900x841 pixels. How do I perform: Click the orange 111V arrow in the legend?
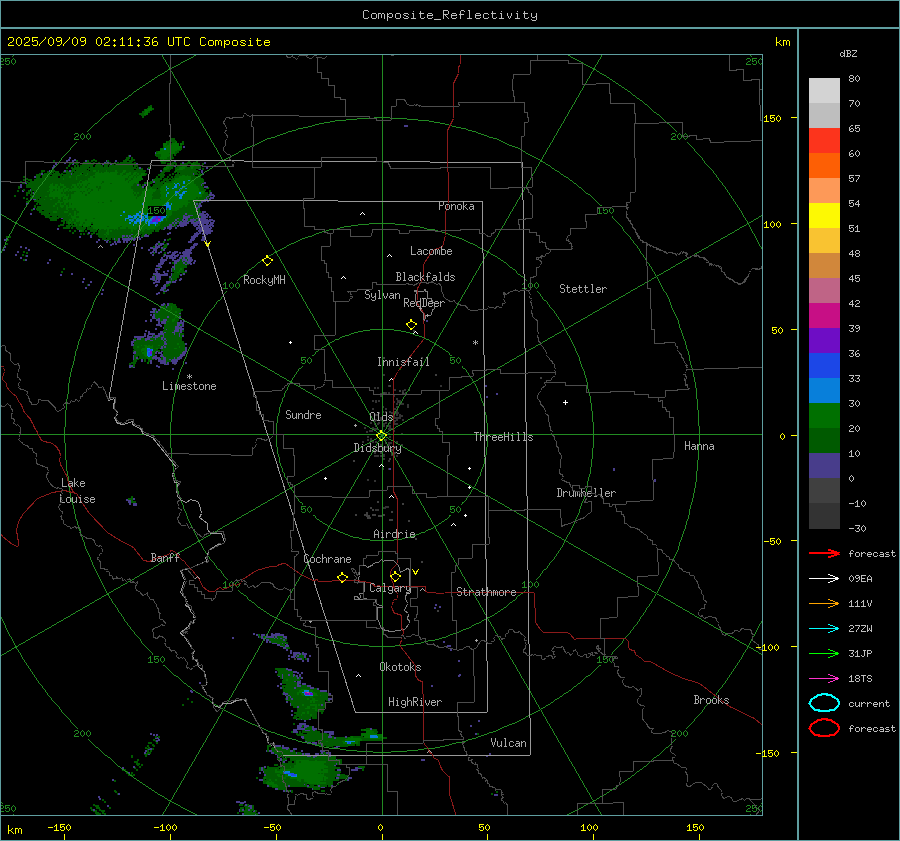[x=824, y=603]
